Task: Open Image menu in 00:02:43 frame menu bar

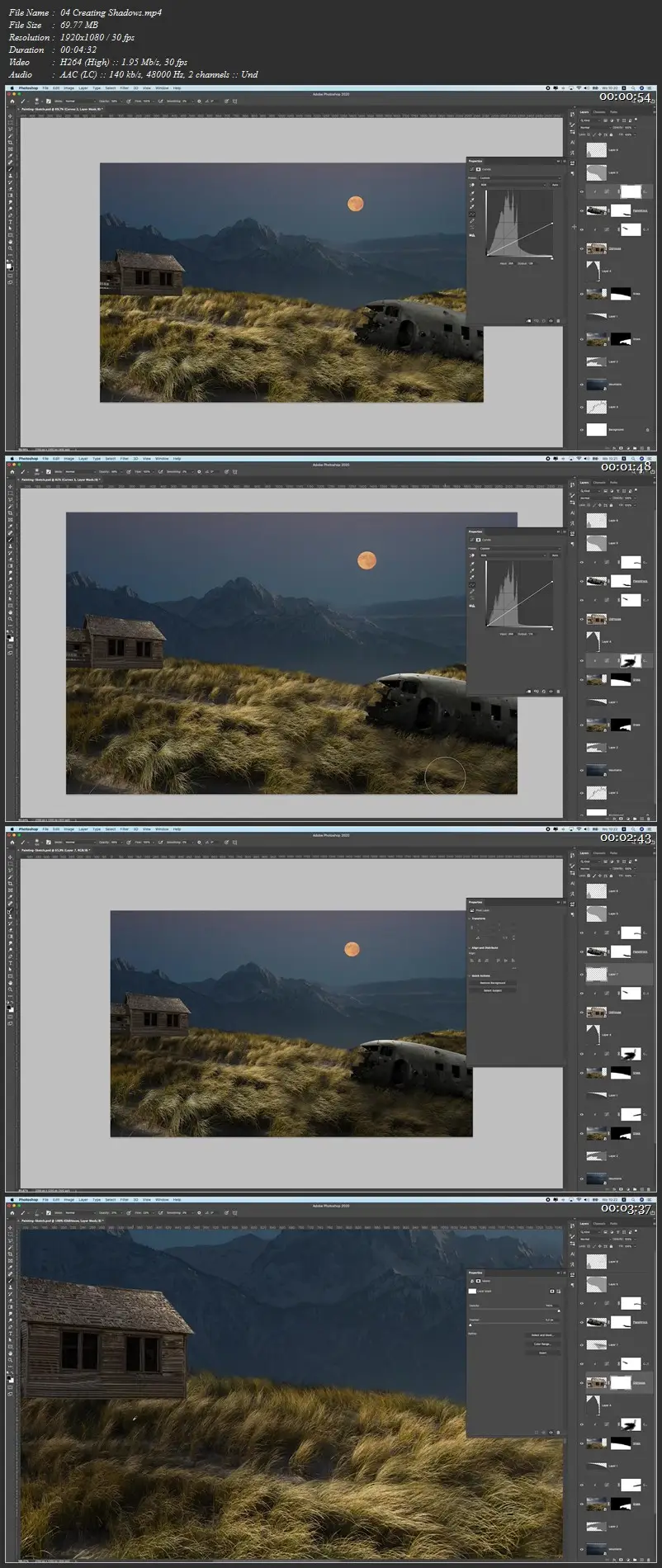Action: click(x=69, y=829)
